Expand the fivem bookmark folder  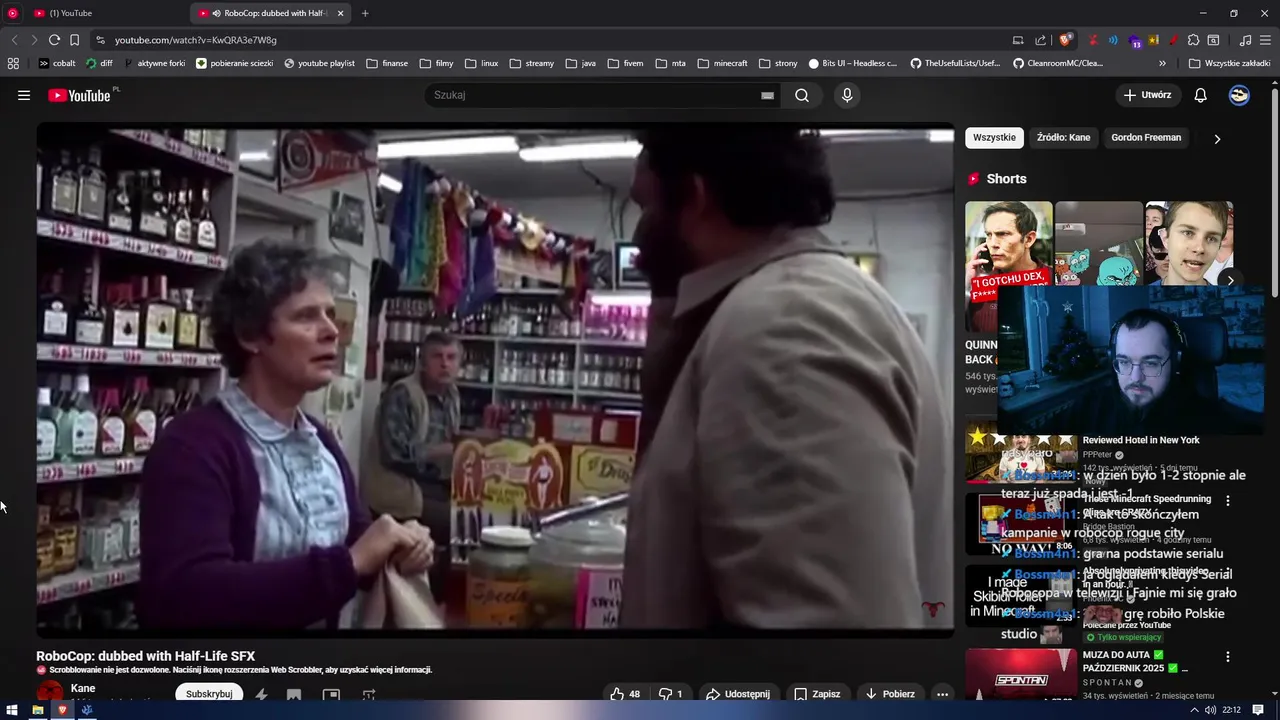625,63
